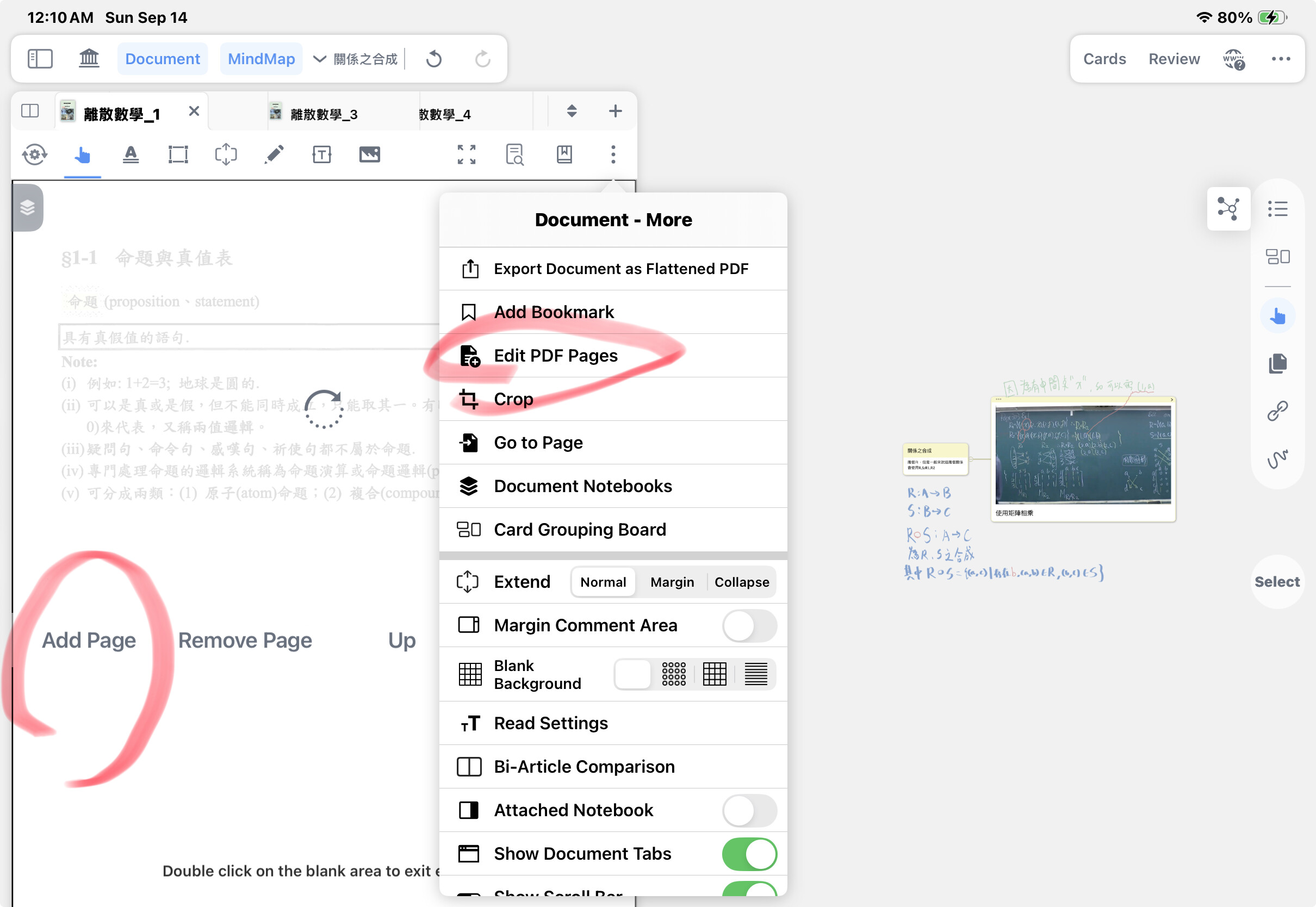Add a new document tab
The image size is (1316, 907).
click(x=615, y=111)
